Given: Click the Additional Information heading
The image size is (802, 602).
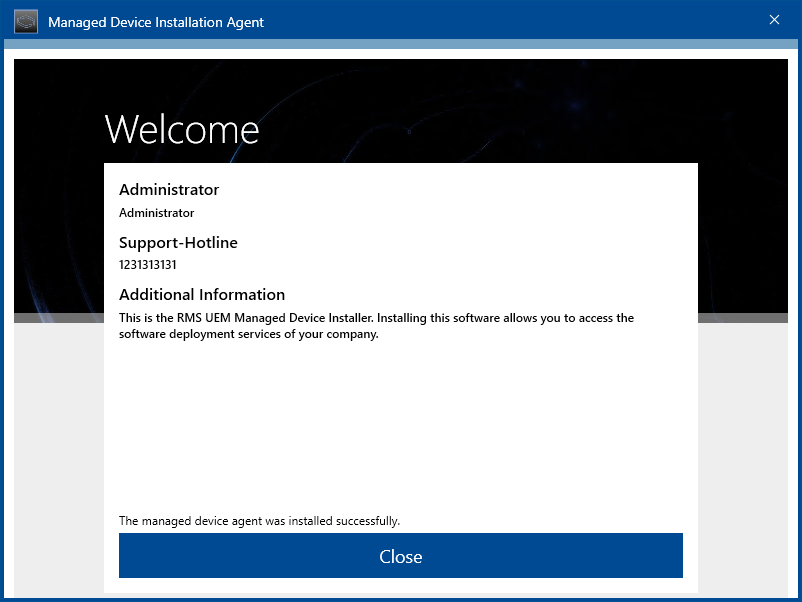Looking at the screenshot, I should (x=202, y=295).
